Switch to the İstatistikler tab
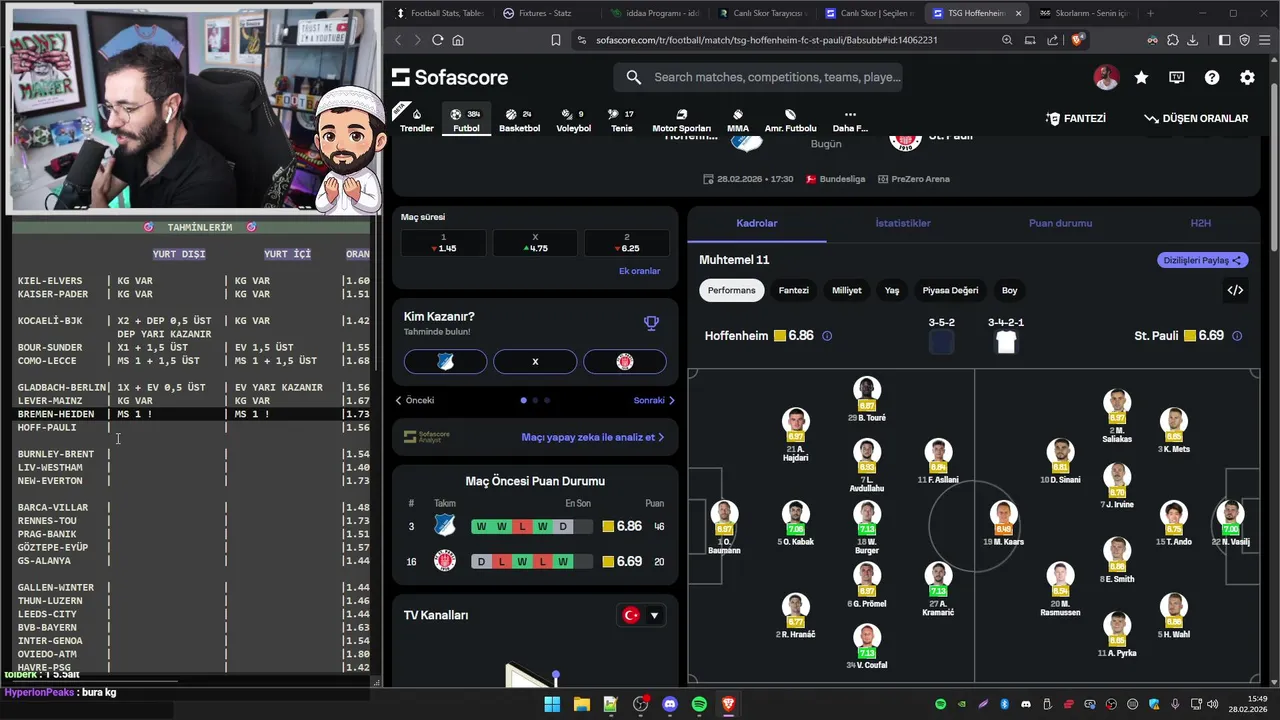 (x=903, y=223)
